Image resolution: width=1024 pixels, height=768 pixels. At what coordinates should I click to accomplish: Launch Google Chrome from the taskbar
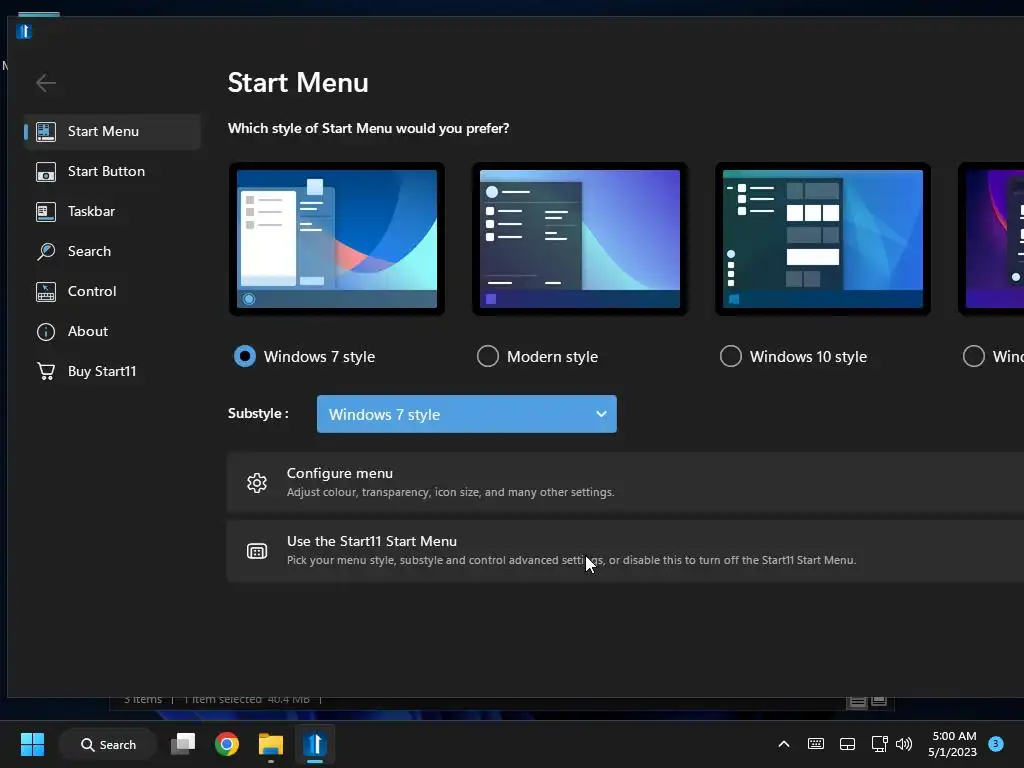pos(227,744)
